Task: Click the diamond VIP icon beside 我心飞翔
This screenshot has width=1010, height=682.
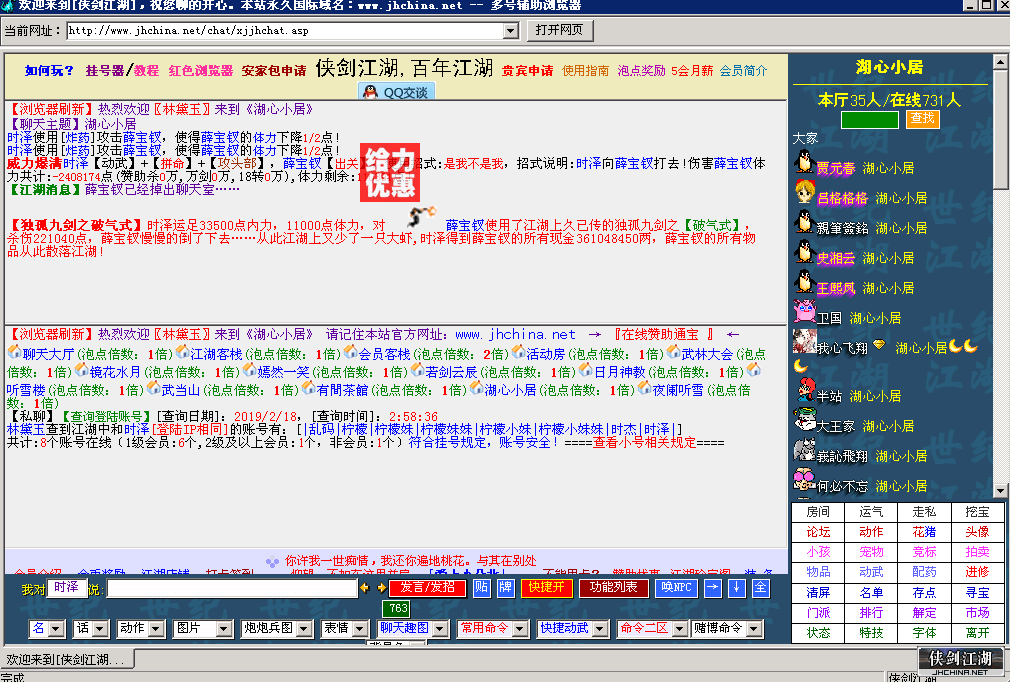Action: pos(879,345)
